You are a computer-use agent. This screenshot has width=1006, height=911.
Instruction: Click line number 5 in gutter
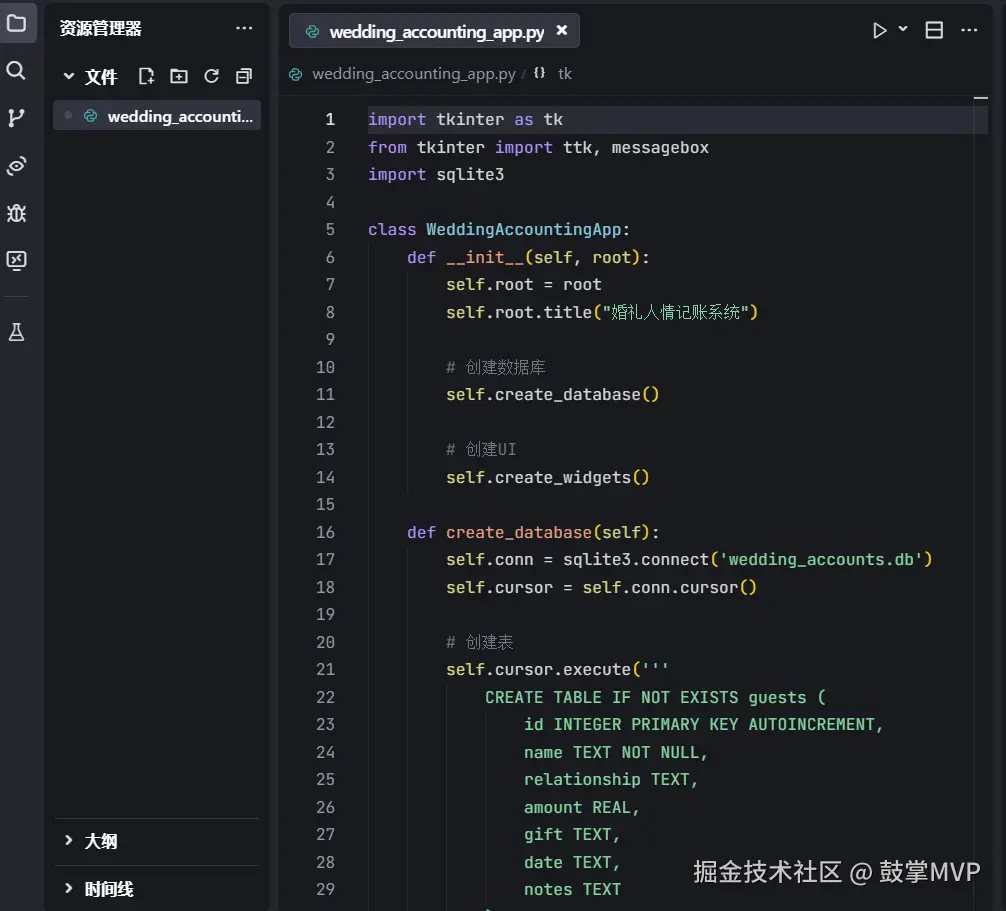[330, 230]
